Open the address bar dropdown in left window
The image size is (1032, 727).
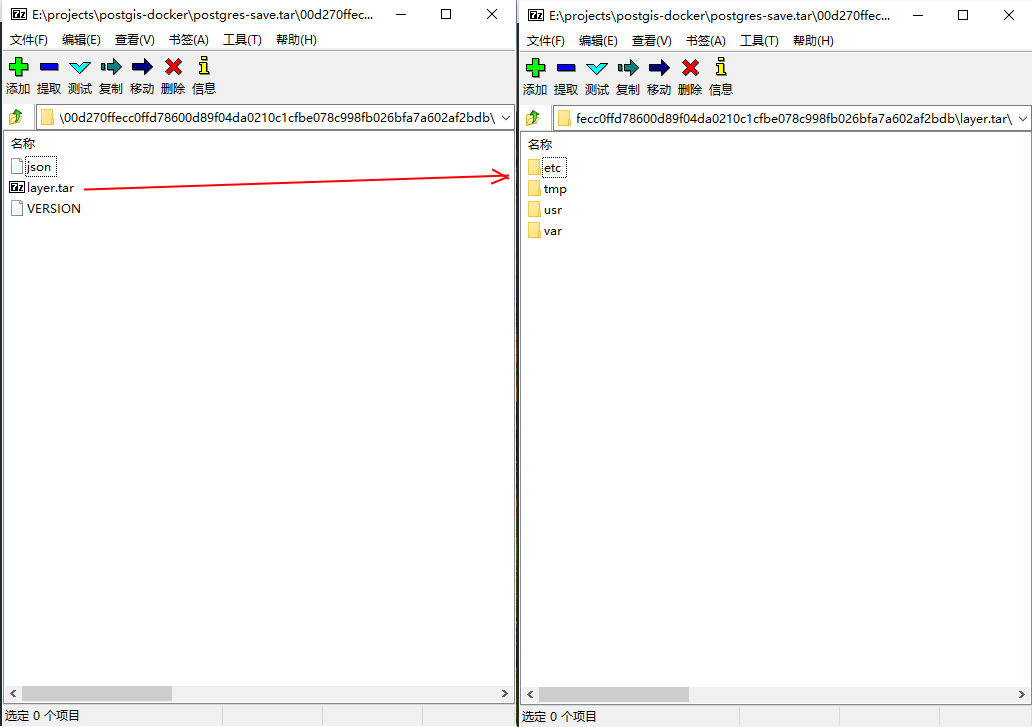click(x=505, y=117)
